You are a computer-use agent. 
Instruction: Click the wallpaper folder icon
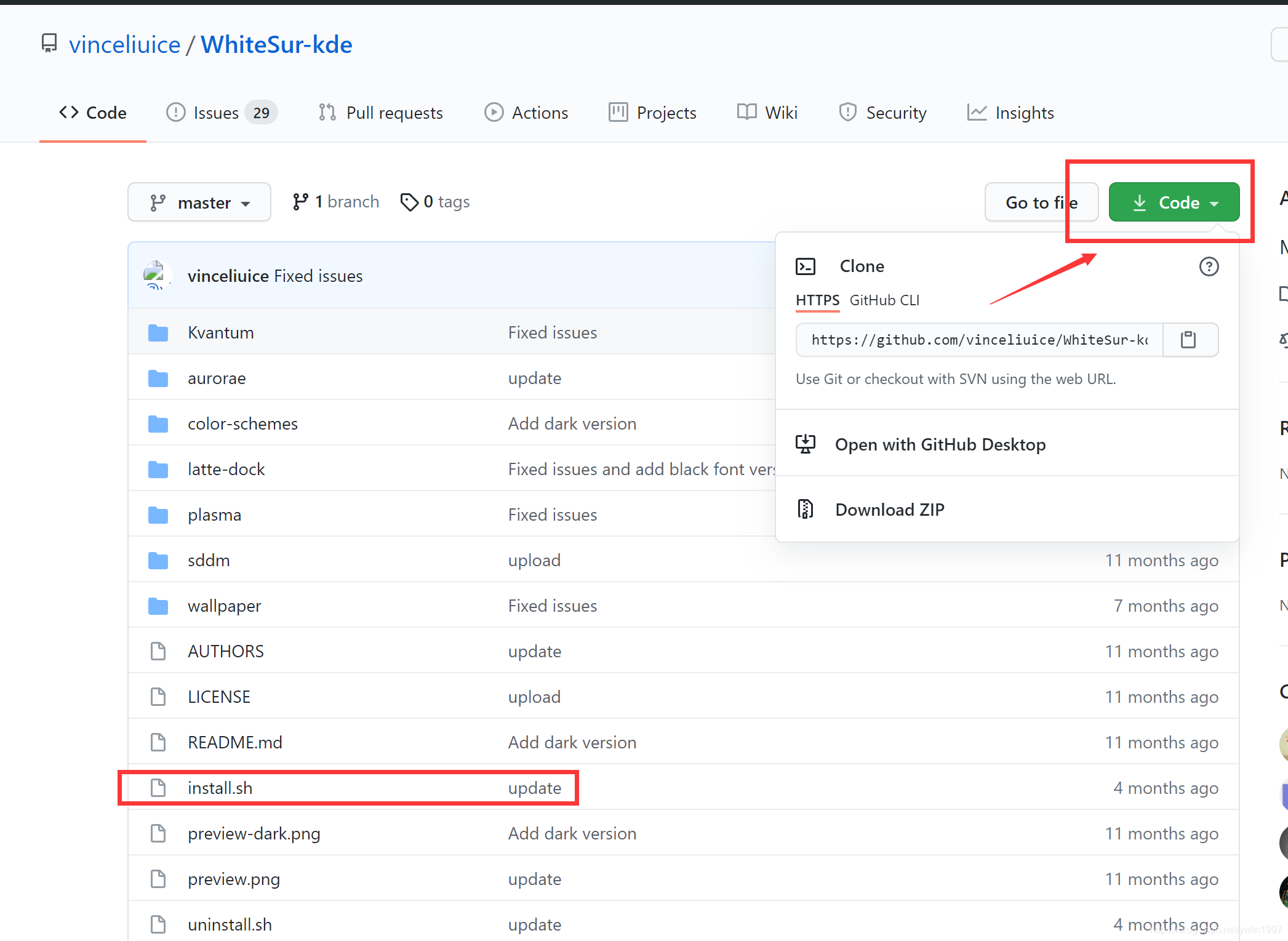tap(158, 606)
